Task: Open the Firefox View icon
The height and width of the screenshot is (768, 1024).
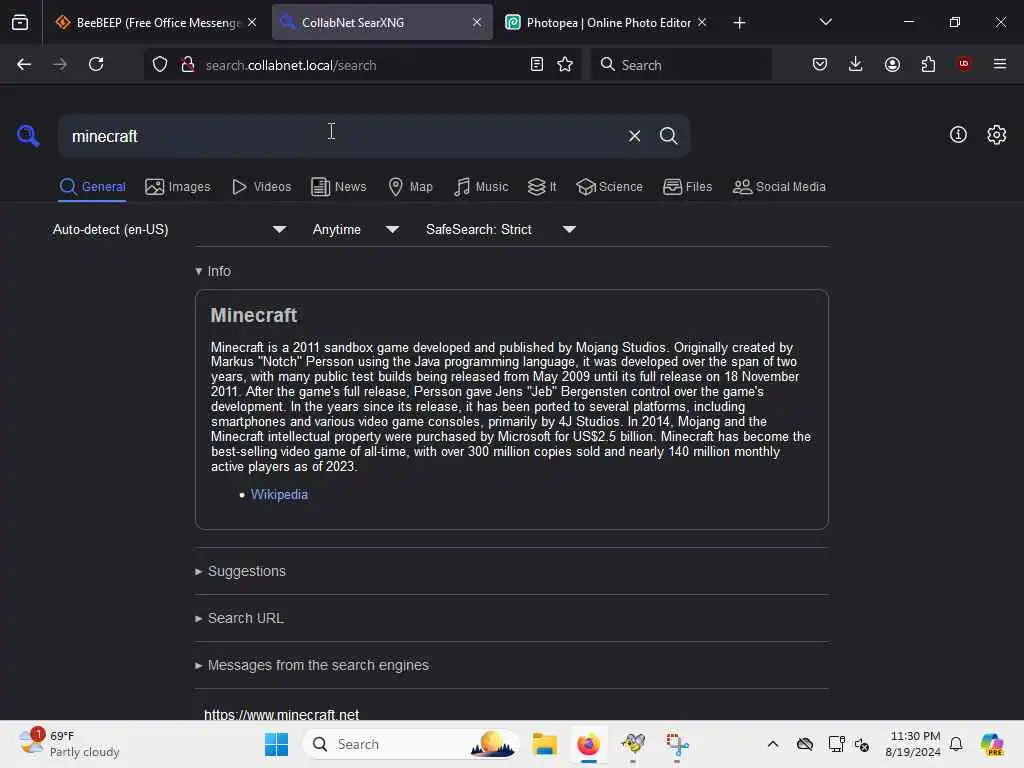Action: 20,22
